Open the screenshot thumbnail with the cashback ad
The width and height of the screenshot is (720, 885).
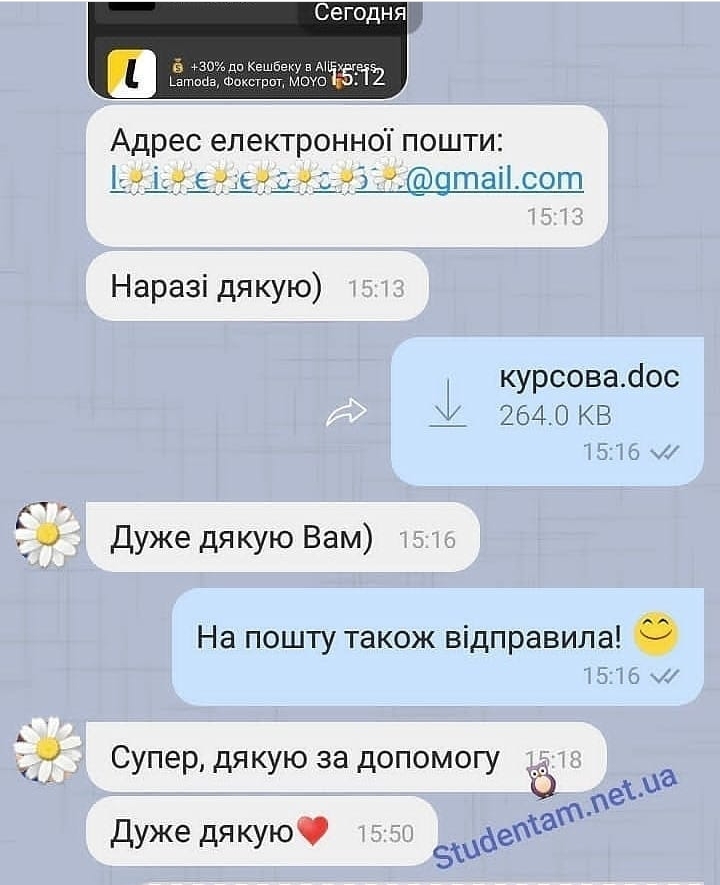(x=247, y=50)
